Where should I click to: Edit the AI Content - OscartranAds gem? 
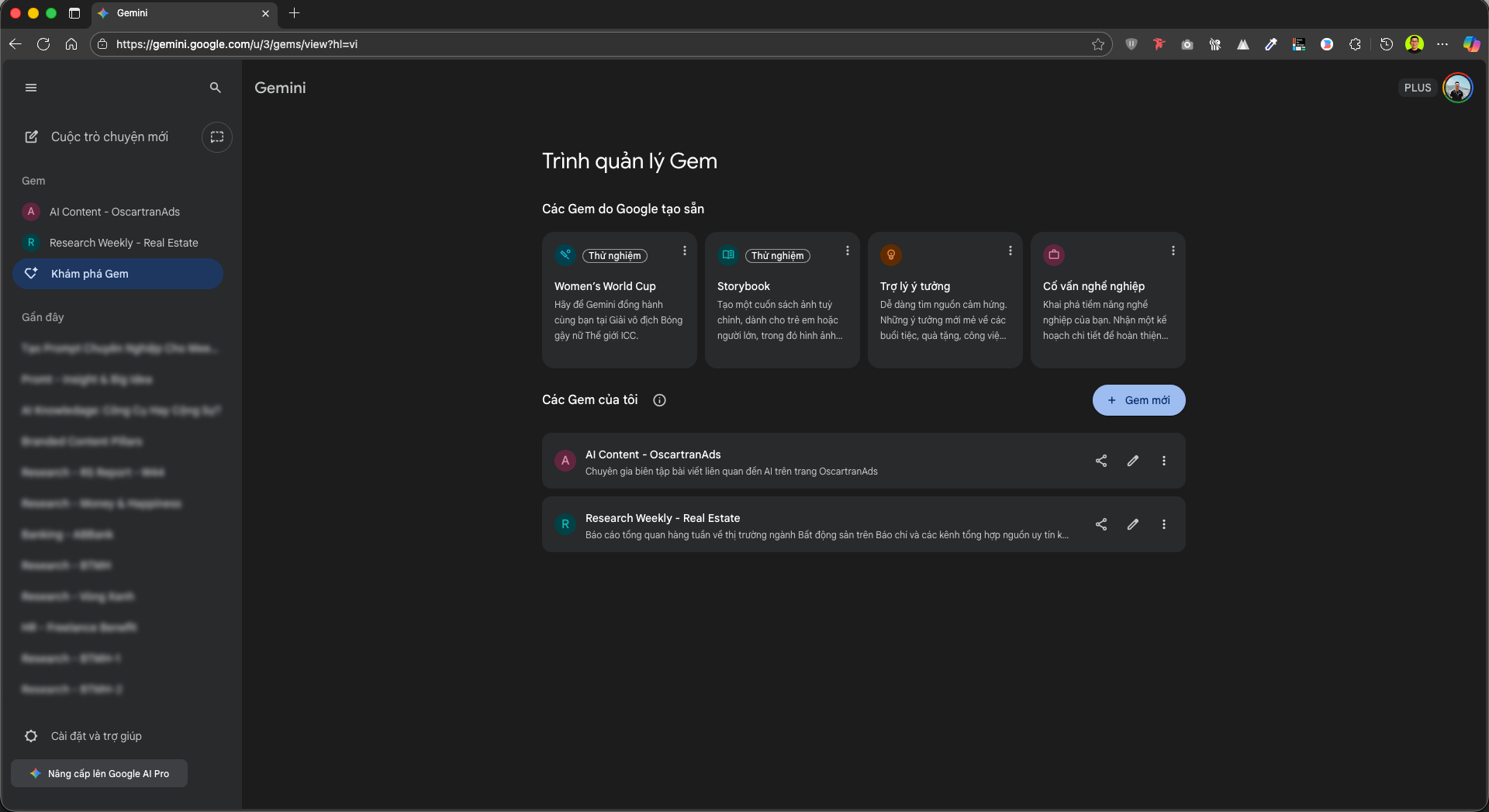(1132, 461)
